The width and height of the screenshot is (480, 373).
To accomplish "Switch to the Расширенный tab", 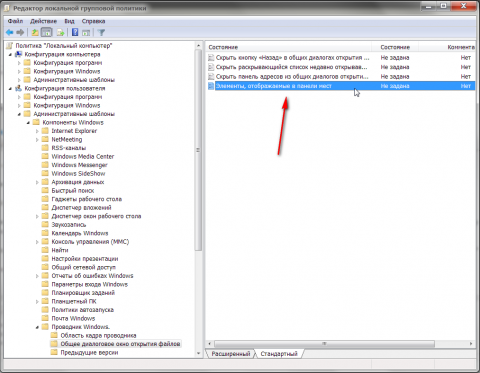I will tap(231, 354).
